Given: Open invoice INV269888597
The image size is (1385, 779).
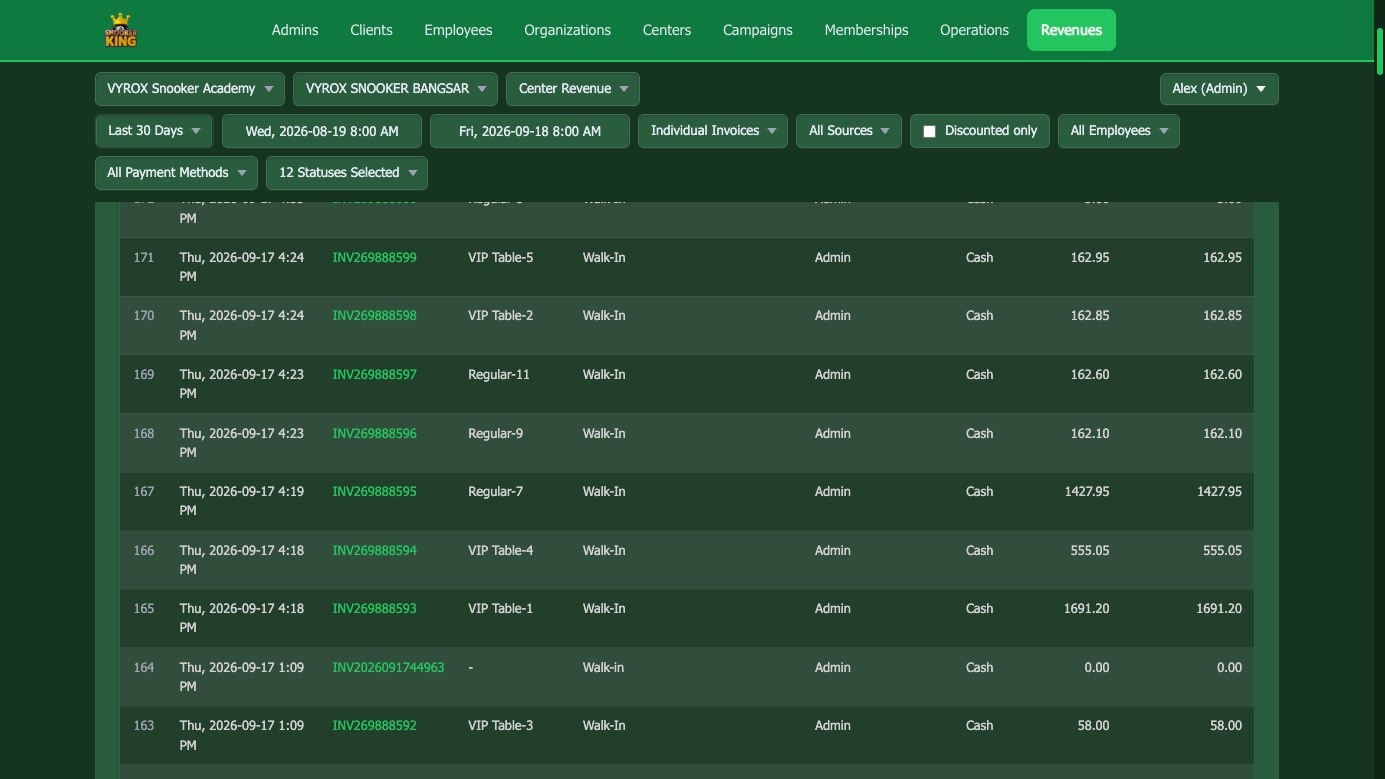Looking at the screenshot, I should (374, 374).
